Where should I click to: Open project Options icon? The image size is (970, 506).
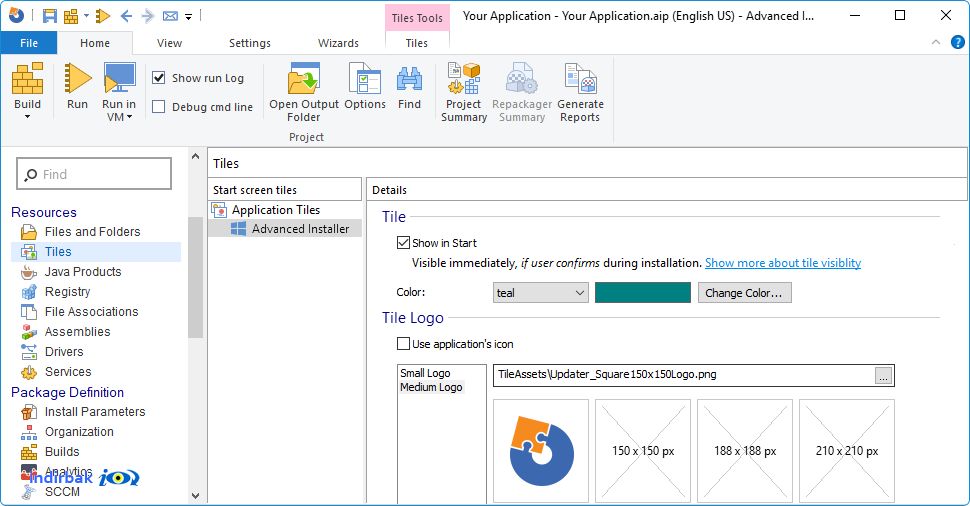[364, 79]
